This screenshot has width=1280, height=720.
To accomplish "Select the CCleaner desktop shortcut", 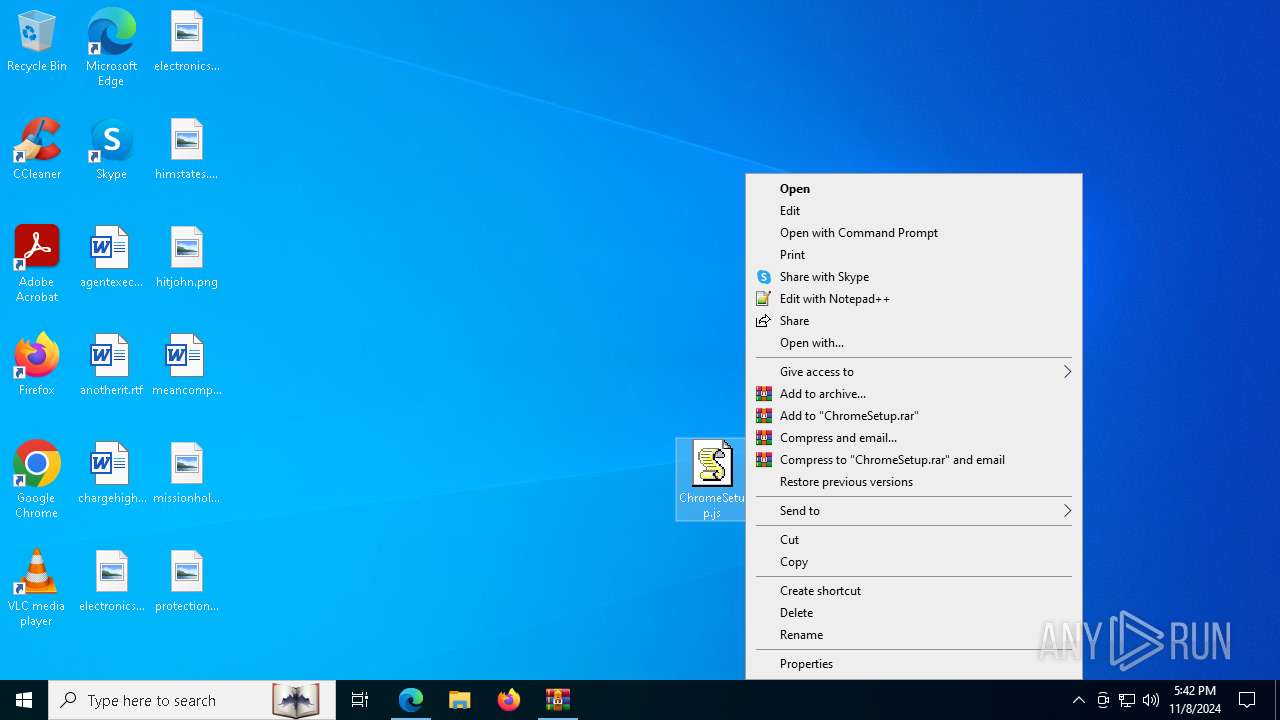I will tap(37, 150).
